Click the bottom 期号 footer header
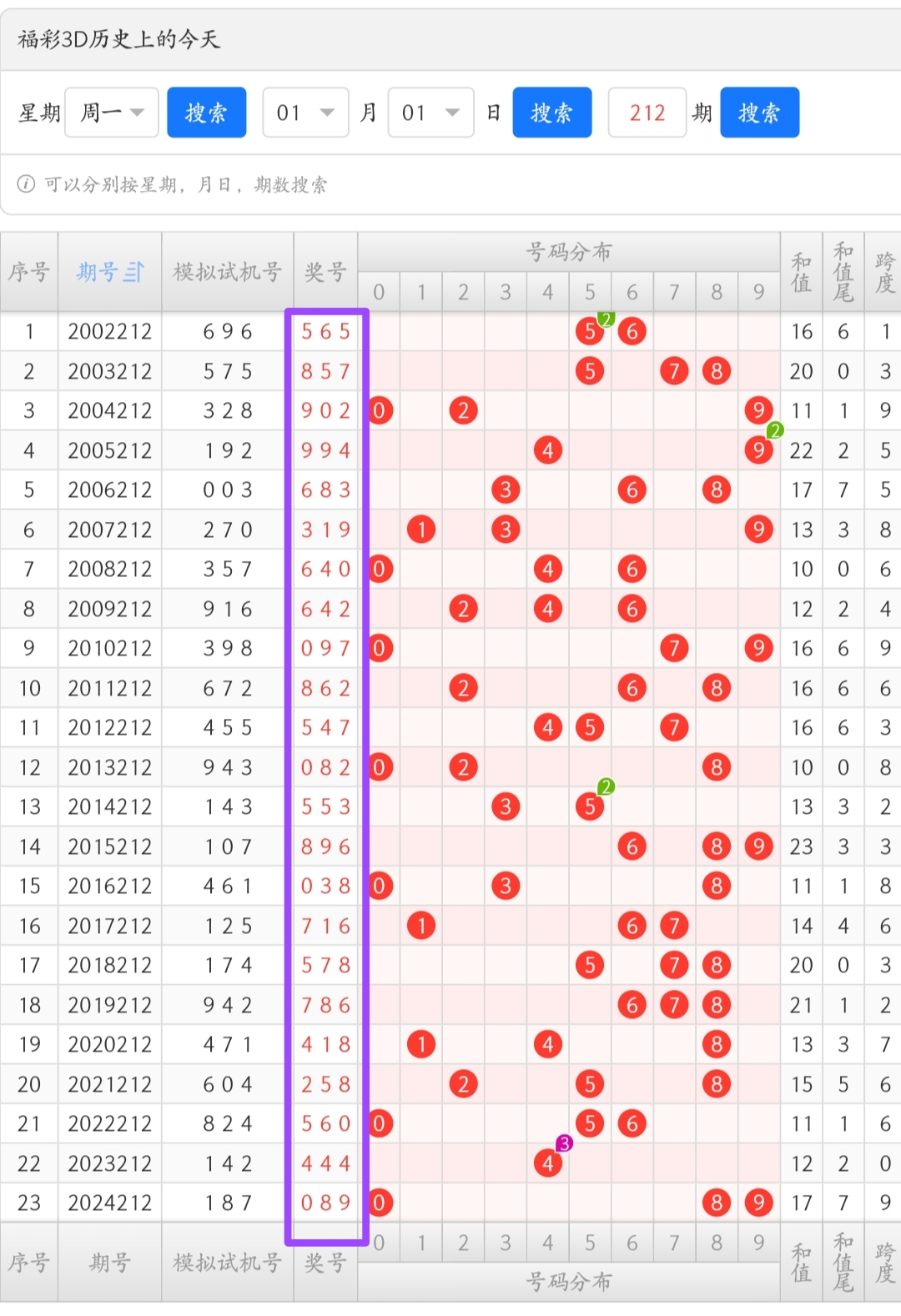This screenshot has width=901, height=1316. point(110,1263)
